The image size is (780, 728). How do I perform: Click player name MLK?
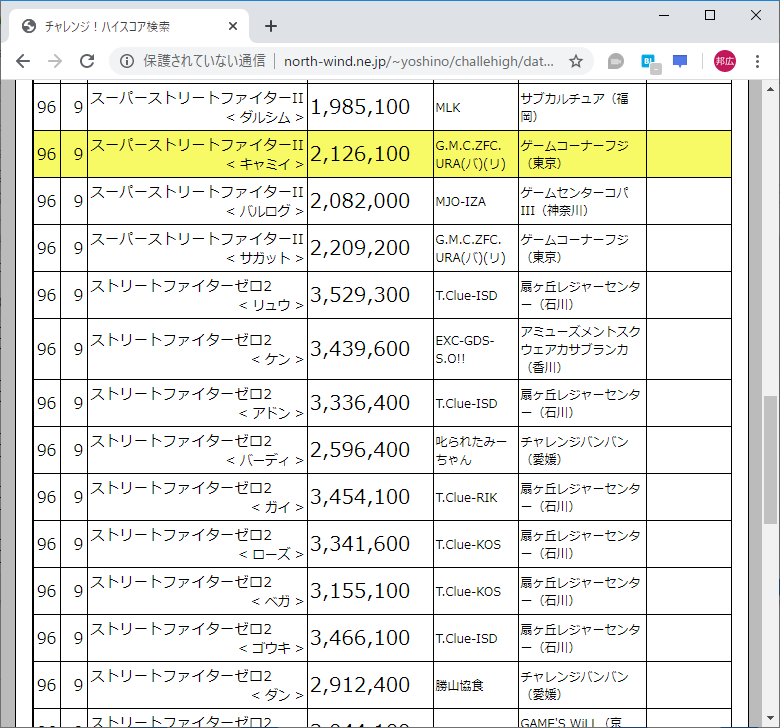coord(448,107)
